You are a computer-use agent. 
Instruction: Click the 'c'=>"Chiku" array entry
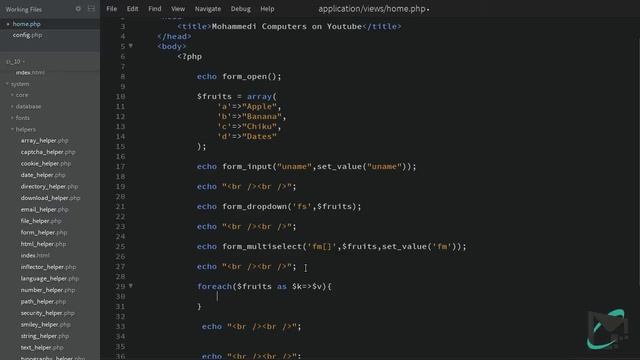249,127
